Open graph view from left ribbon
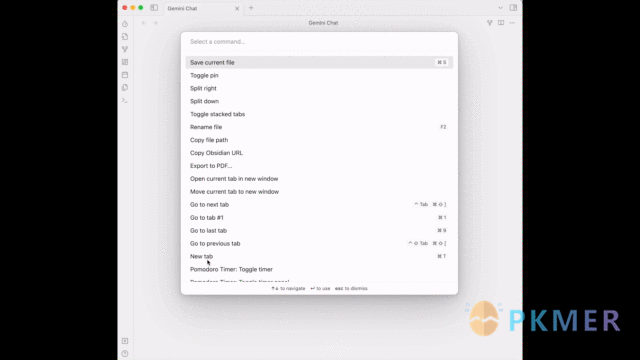Image resolution: width=640 pixels, height=360 pixels. click(x=125, y=49)
